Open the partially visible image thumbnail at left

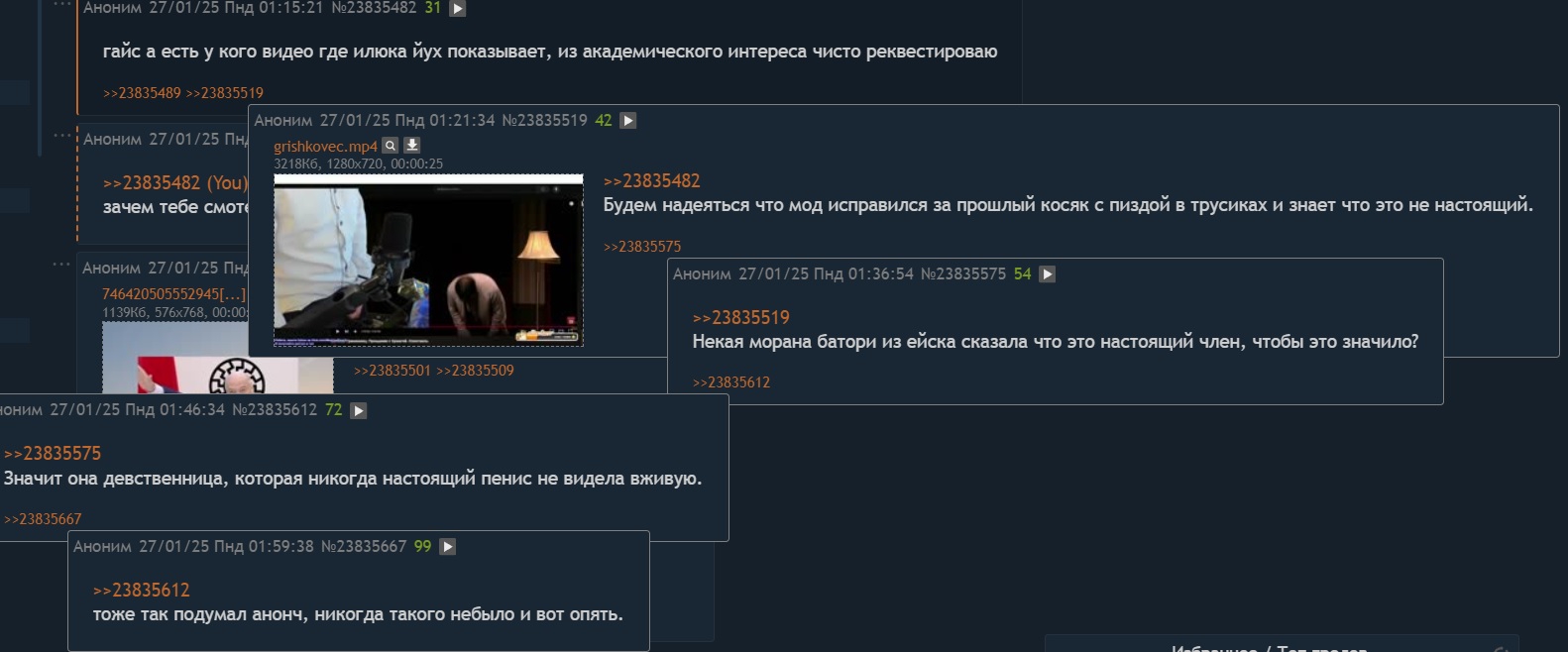pos(218,358)
